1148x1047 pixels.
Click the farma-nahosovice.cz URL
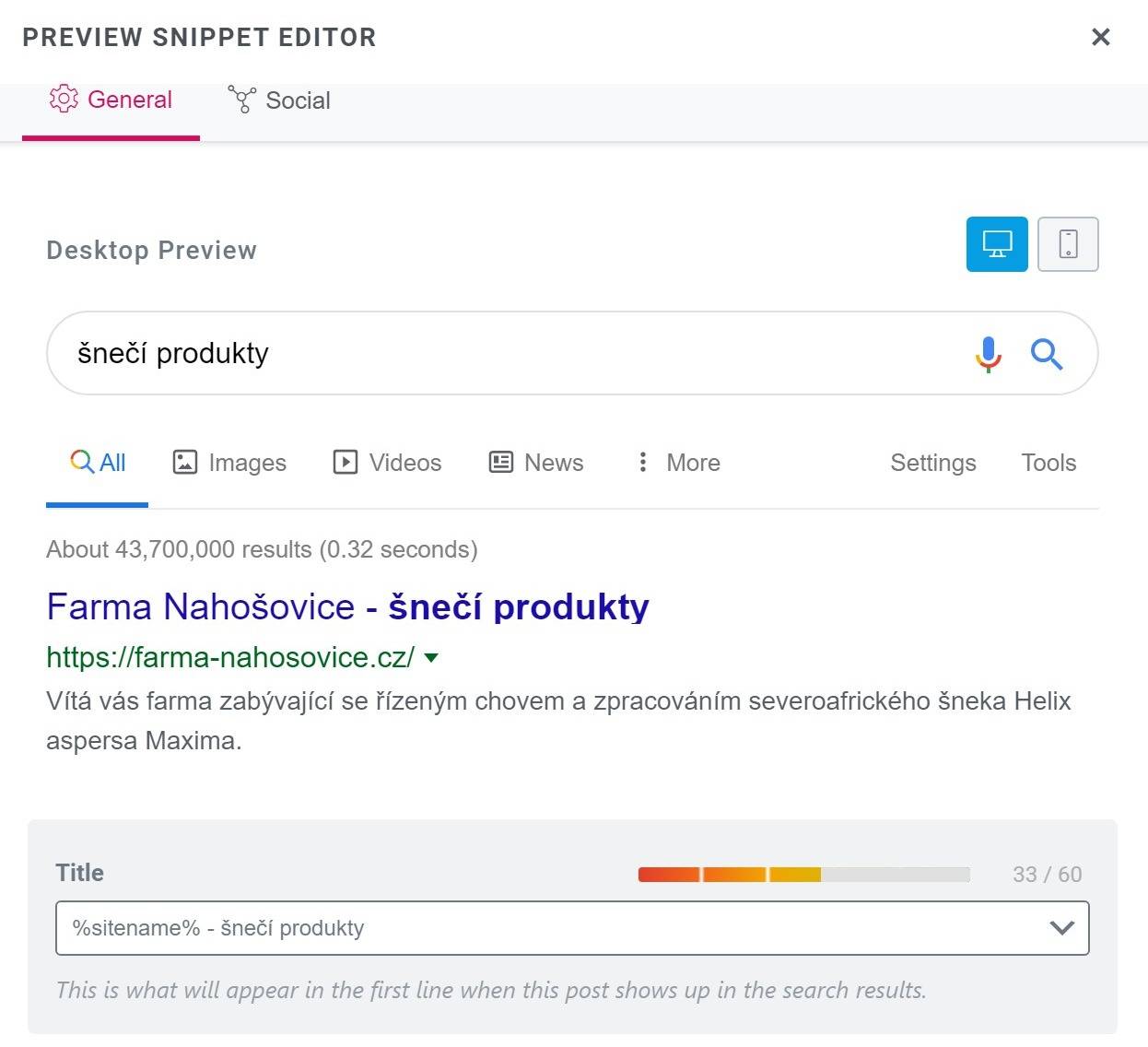point(230,657)
